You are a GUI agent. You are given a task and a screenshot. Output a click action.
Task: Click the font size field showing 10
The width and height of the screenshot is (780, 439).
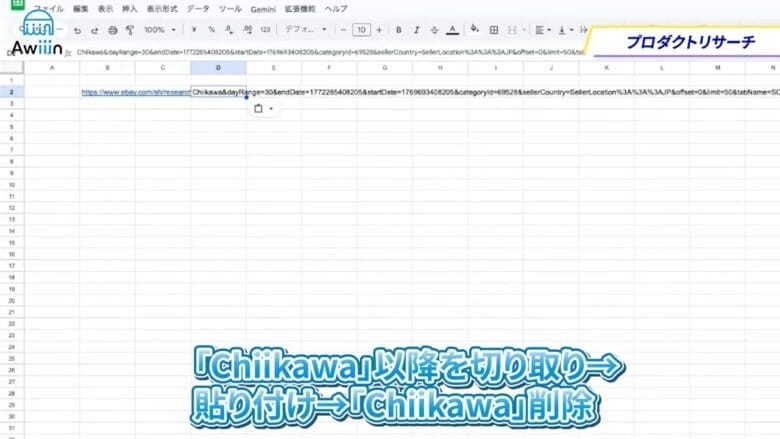click(x=362, y=30)
